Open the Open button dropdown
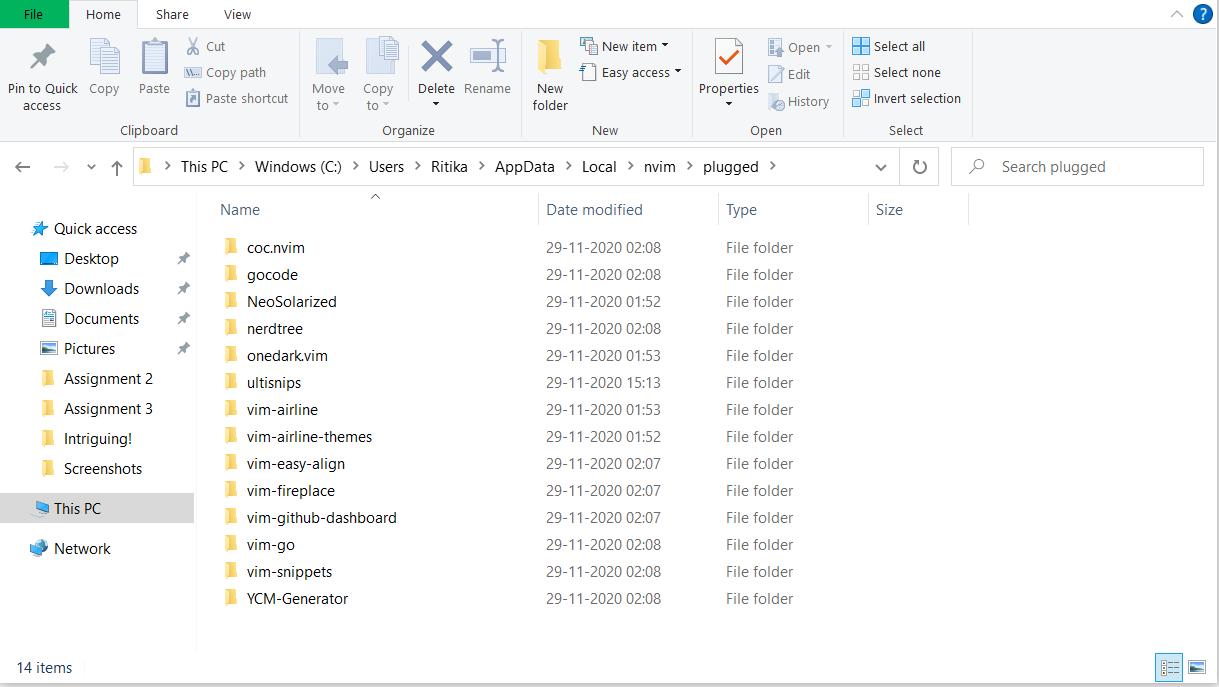The height and width of the screenshot is (687, 1219). 829,47
